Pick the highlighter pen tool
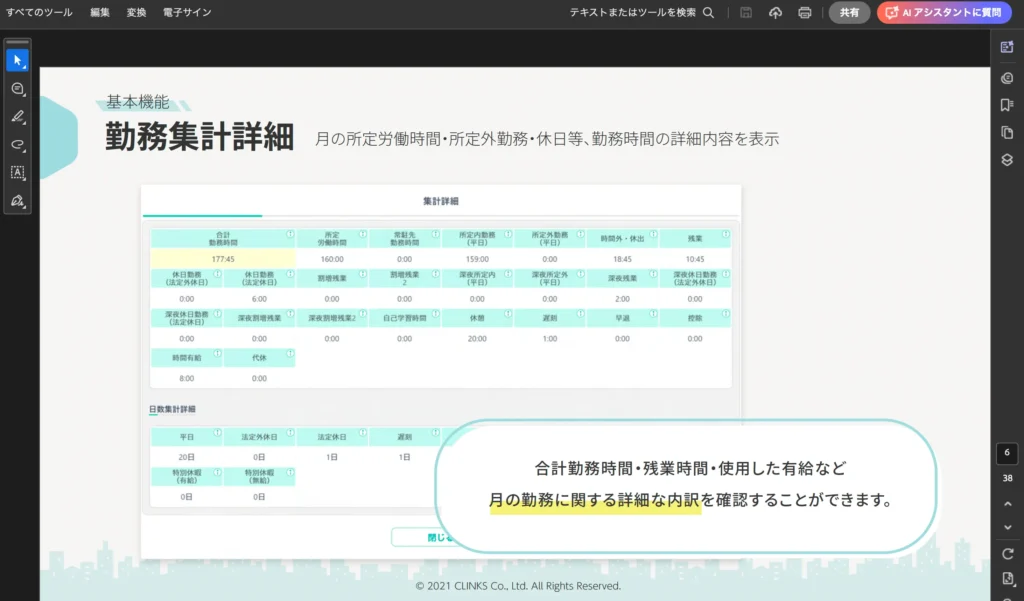This screenshot has width=1024, height=601. pyautogui.click(x=17, y=117)
